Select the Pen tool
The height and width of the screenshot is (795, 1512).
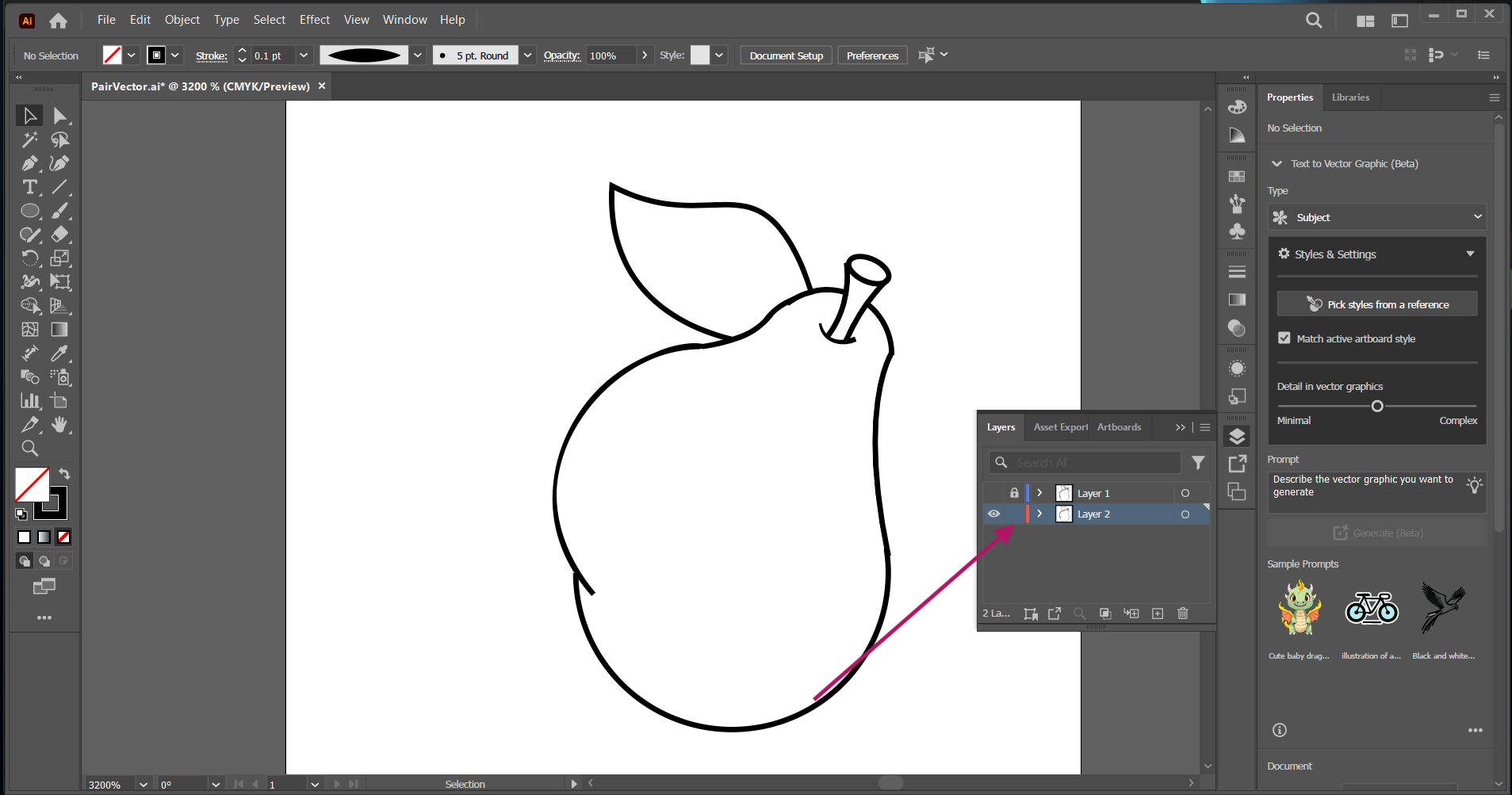pos(30,163)
